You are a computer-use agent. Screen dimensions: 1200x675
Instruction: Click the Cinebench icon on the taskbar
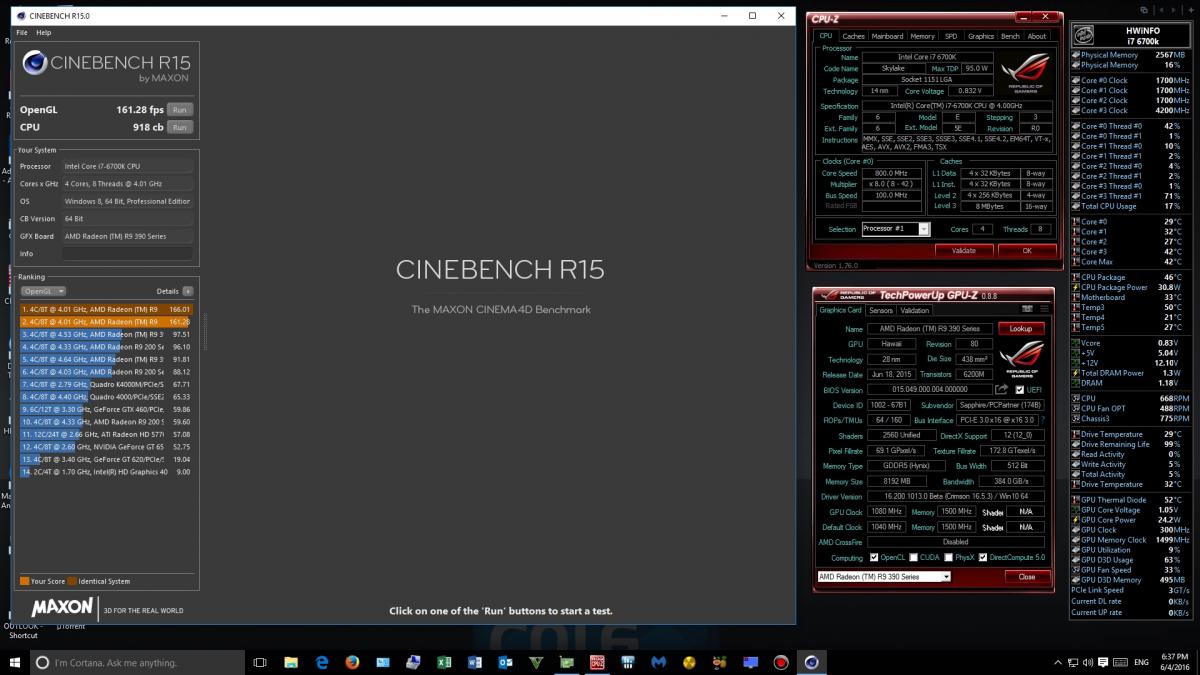tap(812, 662)
